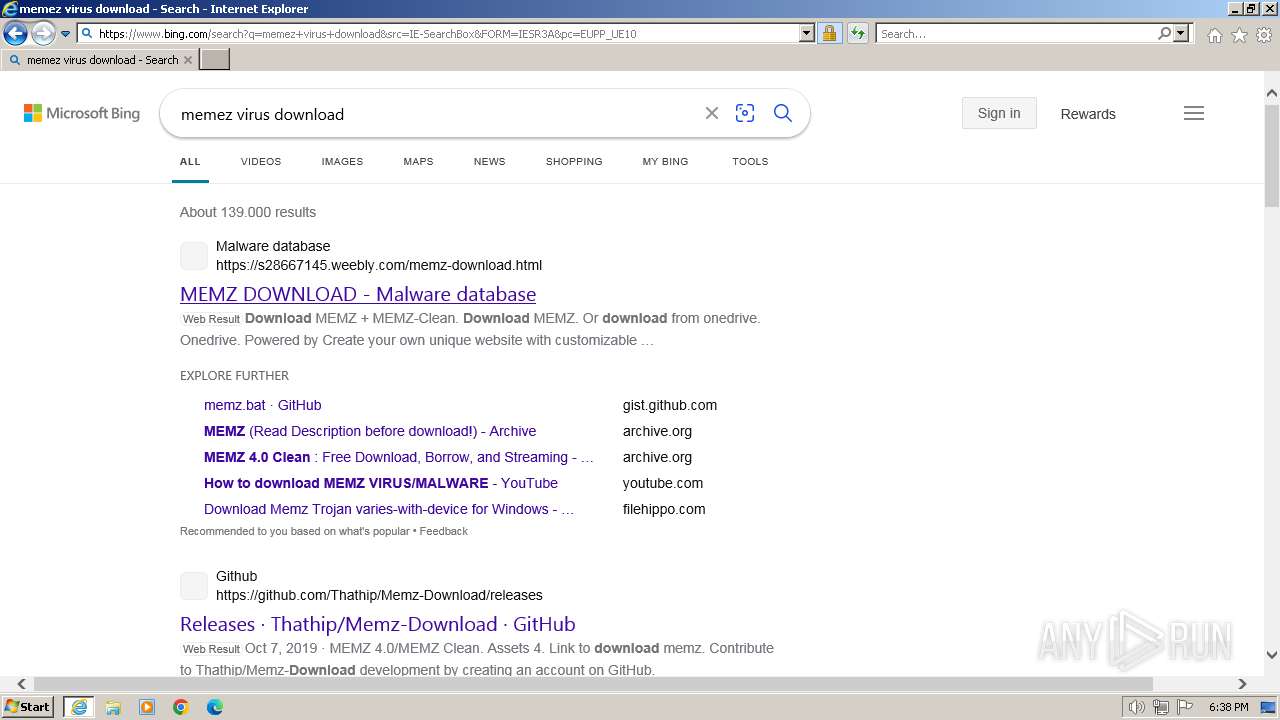Switch to the NEWS tab
This screenshot has height=720, width=1280.
pyautogui.click(x=489, y=161)
